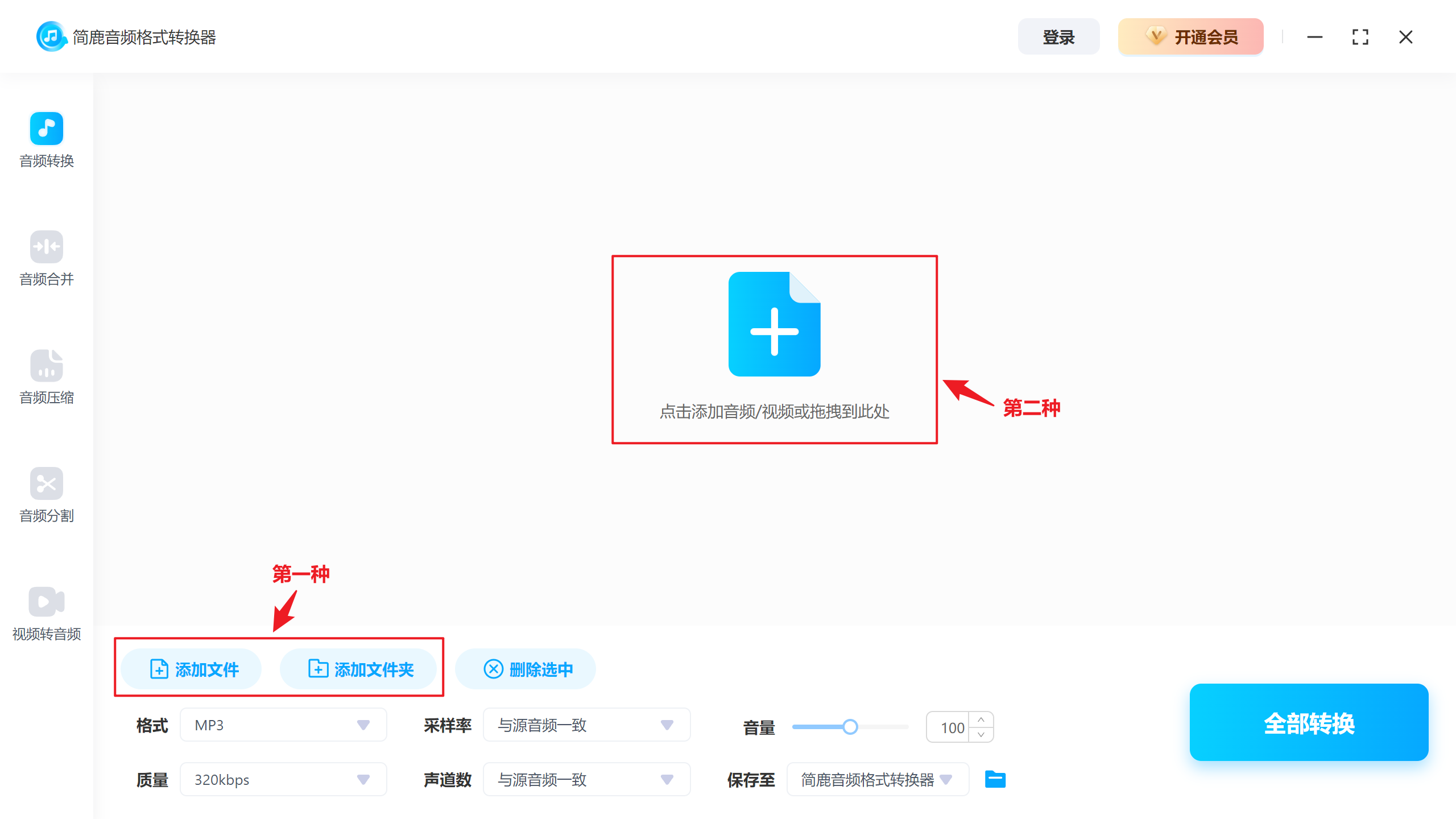Select the 音频转换 sidebar tool
The image size is (1456, 819).
[46, 139]
